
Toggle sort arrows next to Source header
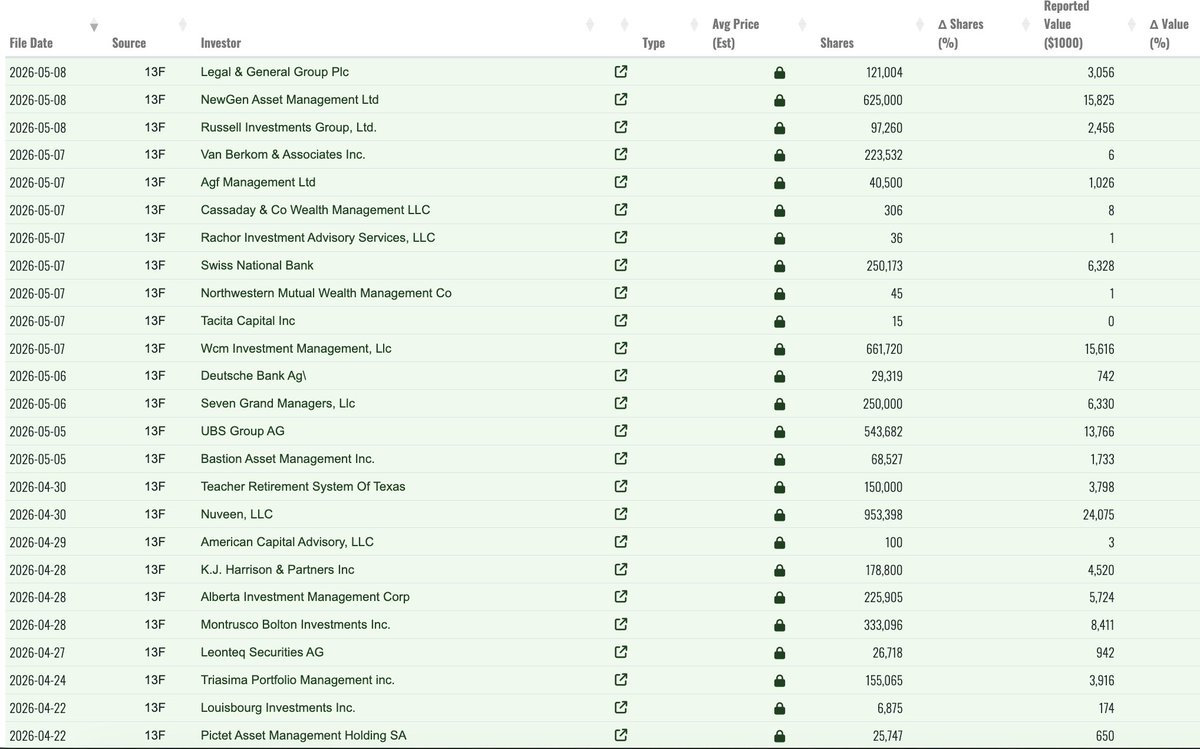(x=181, y=25)
